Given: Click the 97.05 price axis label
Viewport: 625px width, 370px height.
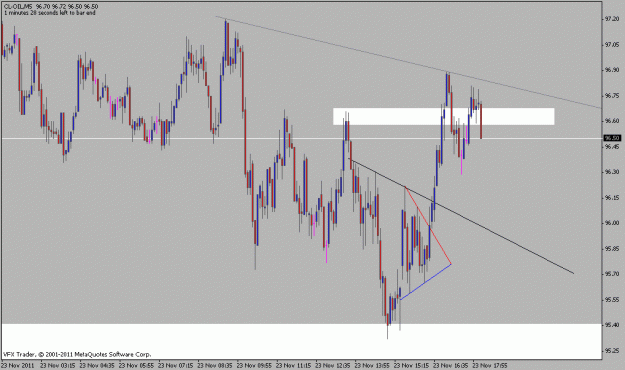Looking at the screenshot, I should pyautogui.click(x=612, y=44).
